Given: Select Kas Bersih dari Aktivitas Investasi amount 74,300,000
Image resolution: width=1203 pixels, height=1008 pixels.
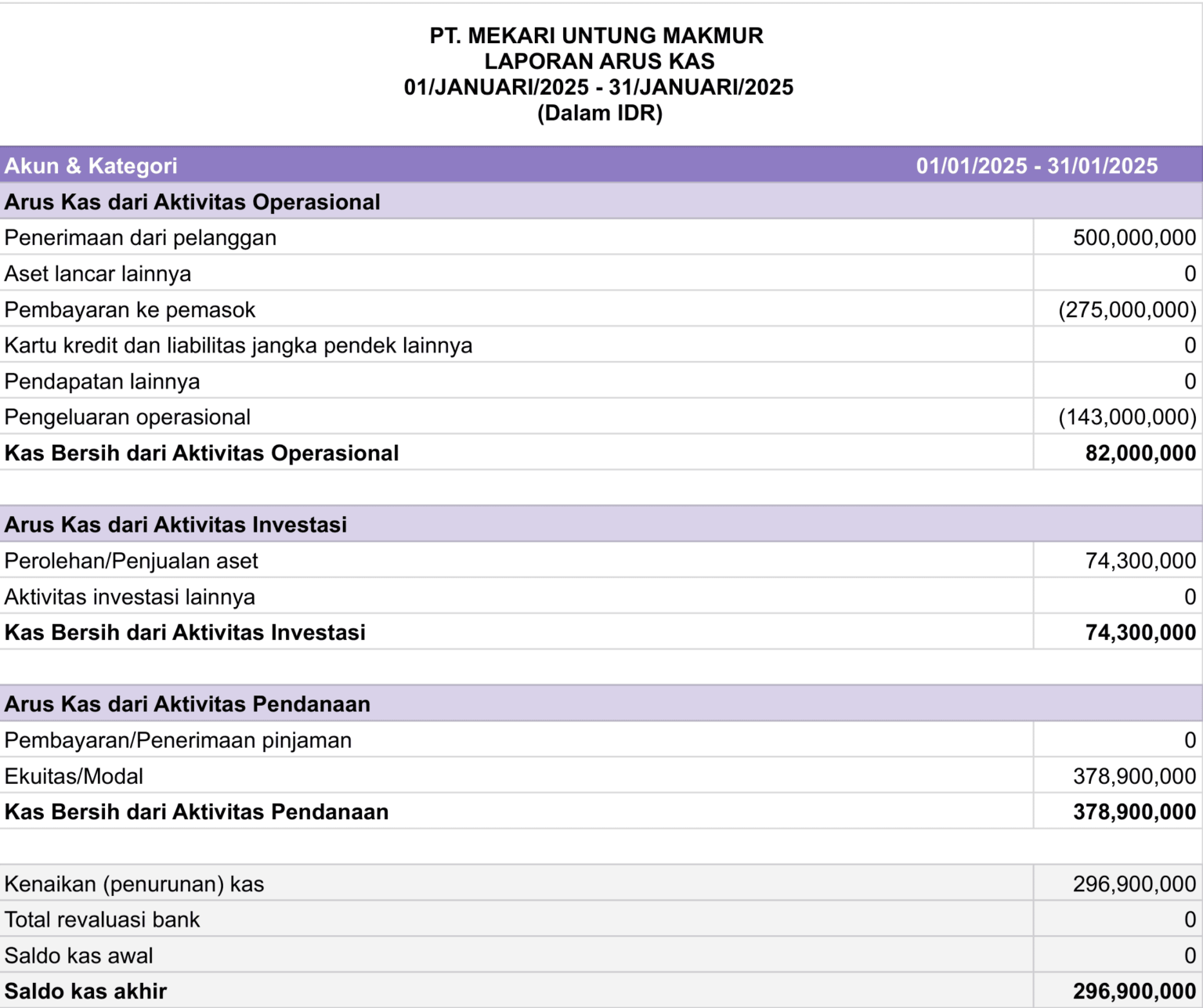Looking at the screenshot, I should click(1140, 633).
